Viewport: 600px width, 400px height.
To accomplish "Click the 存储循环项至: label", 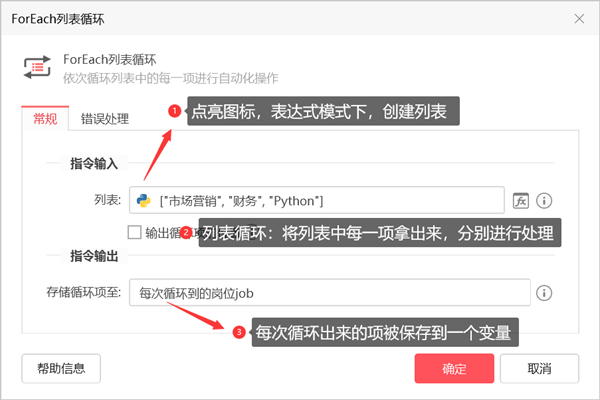I will click(84, 292).
